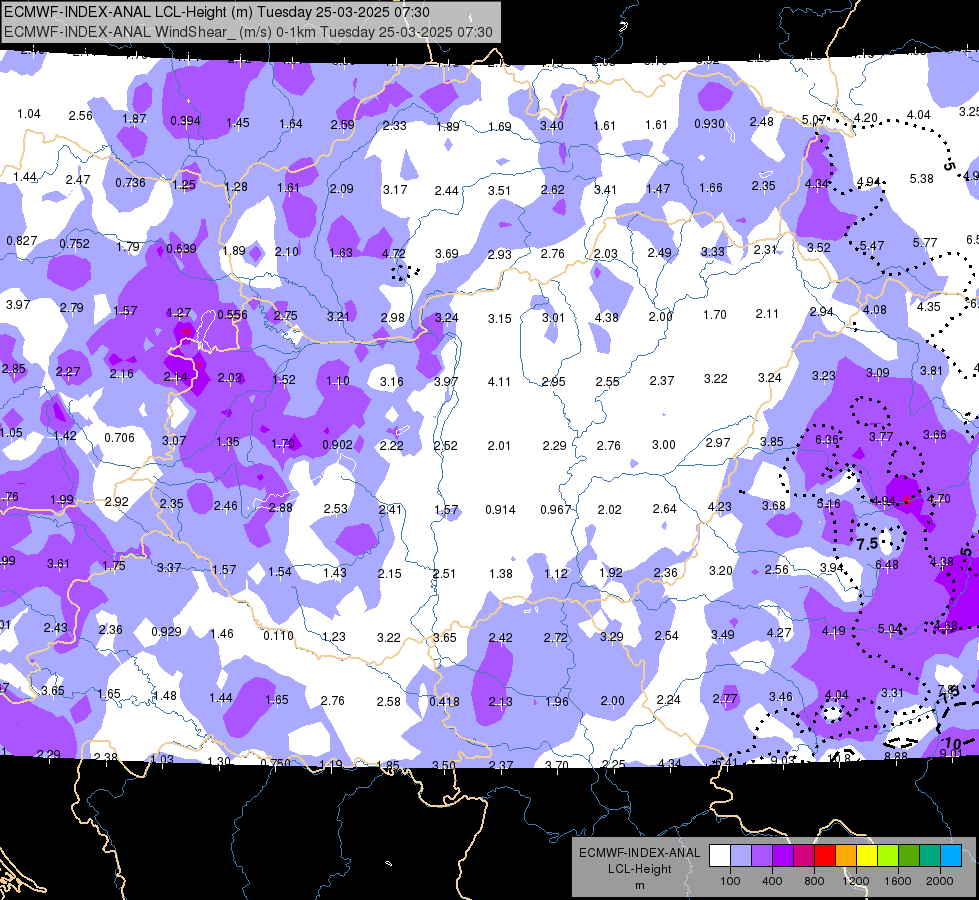Click the wind shear value 0.556

(232, 315)
